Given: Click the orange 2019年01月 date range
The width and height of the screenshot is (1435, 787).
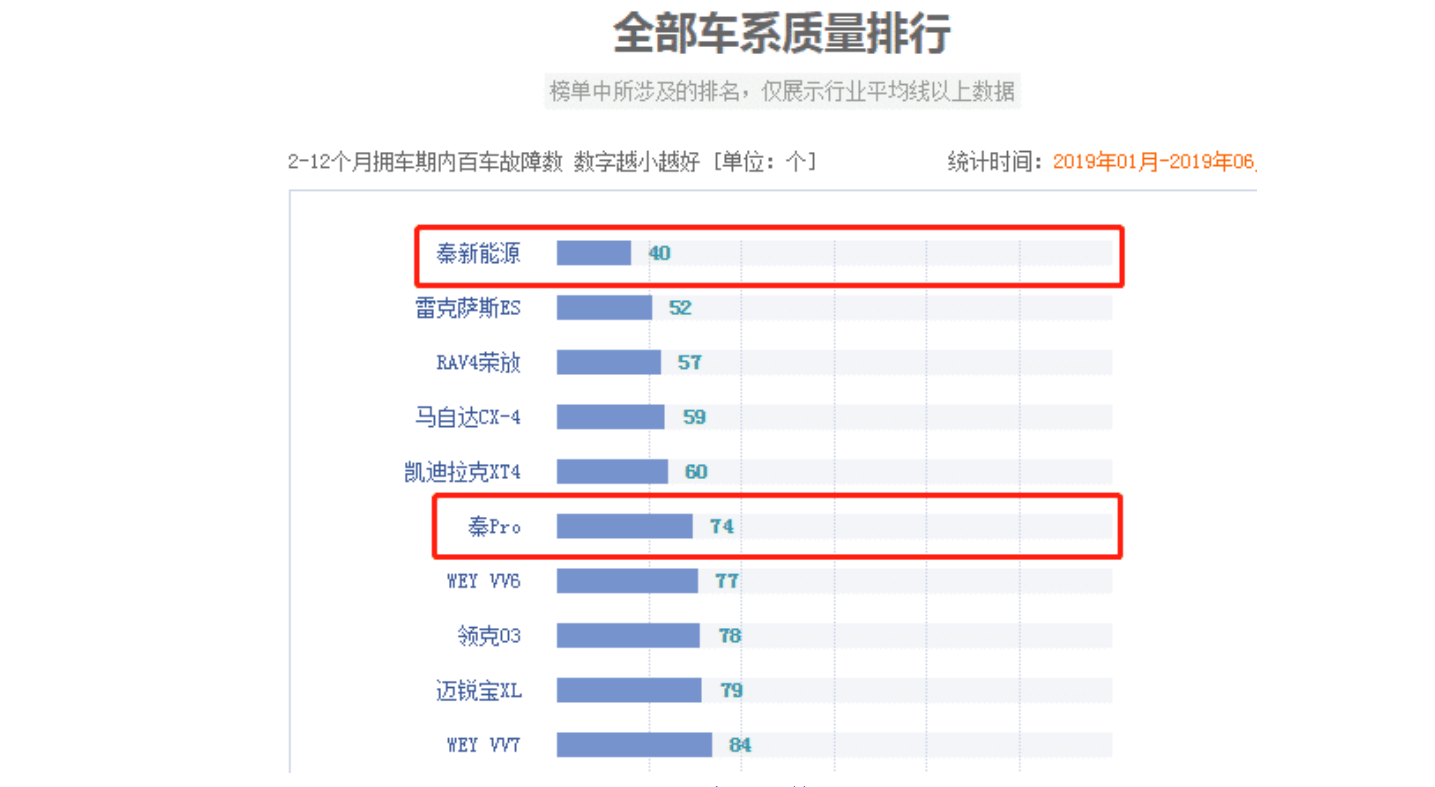Looking at the screenshot, I should tap(1154, 162).
